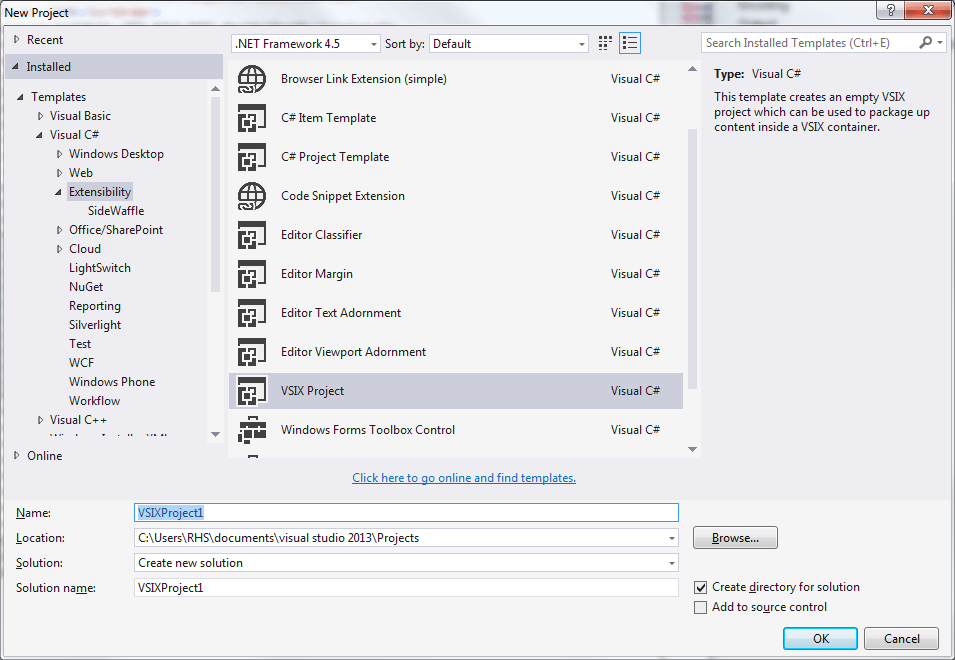Switch to small icons list view
Screen dimensions: 955x660
point(630,43)
